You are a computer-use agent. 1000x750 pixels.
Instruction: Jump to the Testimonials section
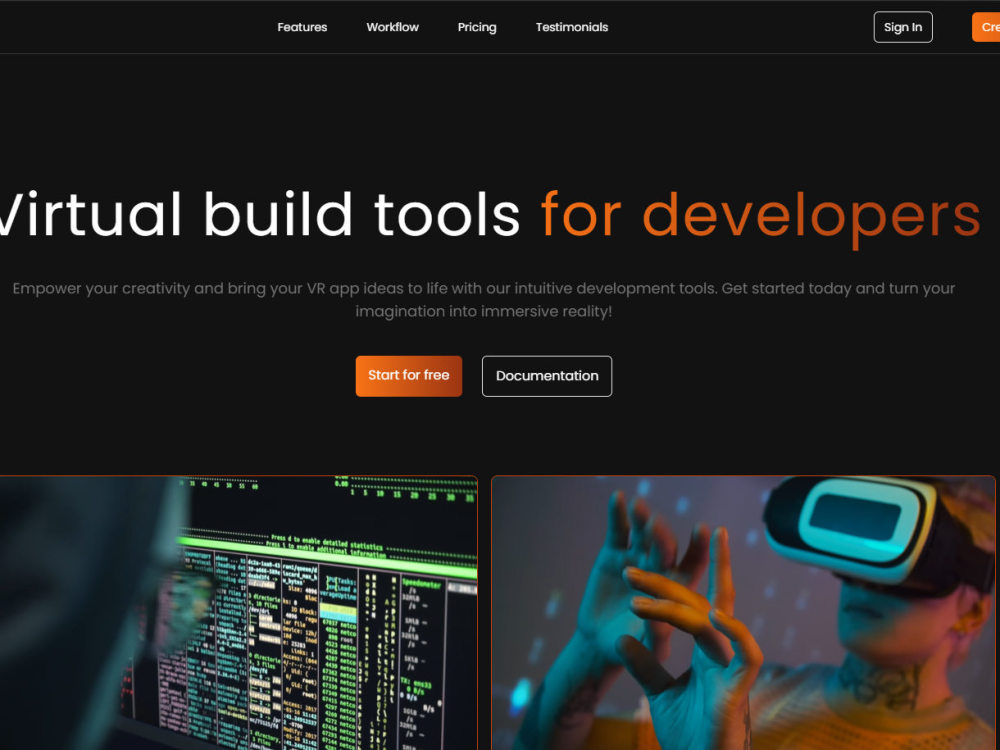(571, 27)
